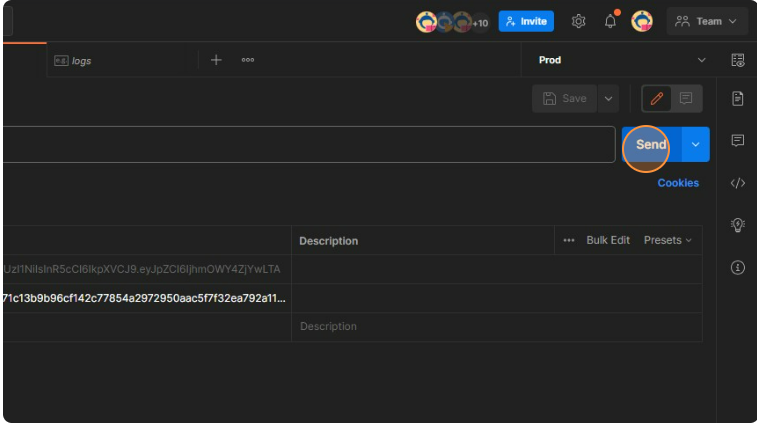Open the settings gear icon
Screen dimensions: 757x423
[578, 21]
